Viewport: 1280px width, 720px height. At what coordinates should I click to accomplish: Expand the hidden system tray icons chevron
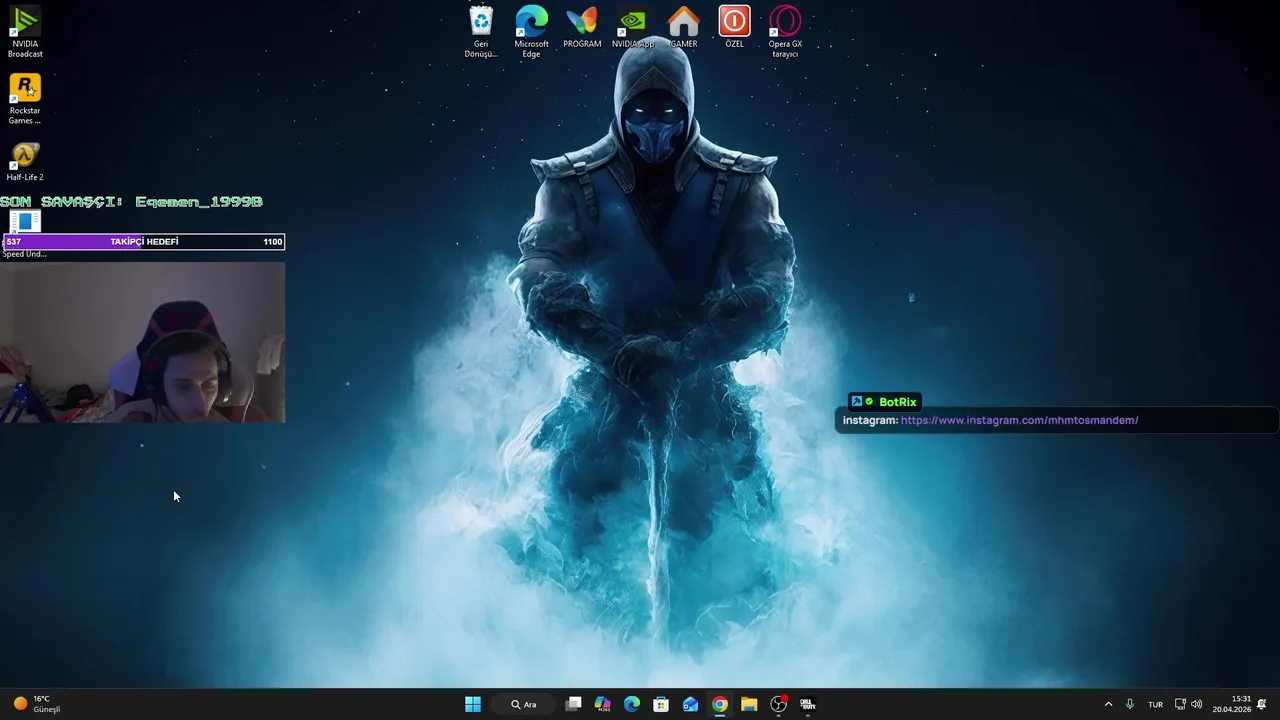click(1108, 704)
